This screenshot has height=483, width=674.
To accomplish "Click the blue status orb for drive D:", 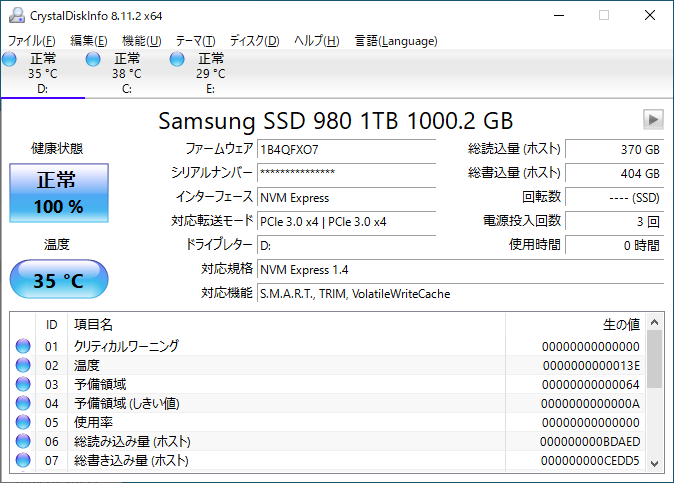I will click(x=9, y=59).
